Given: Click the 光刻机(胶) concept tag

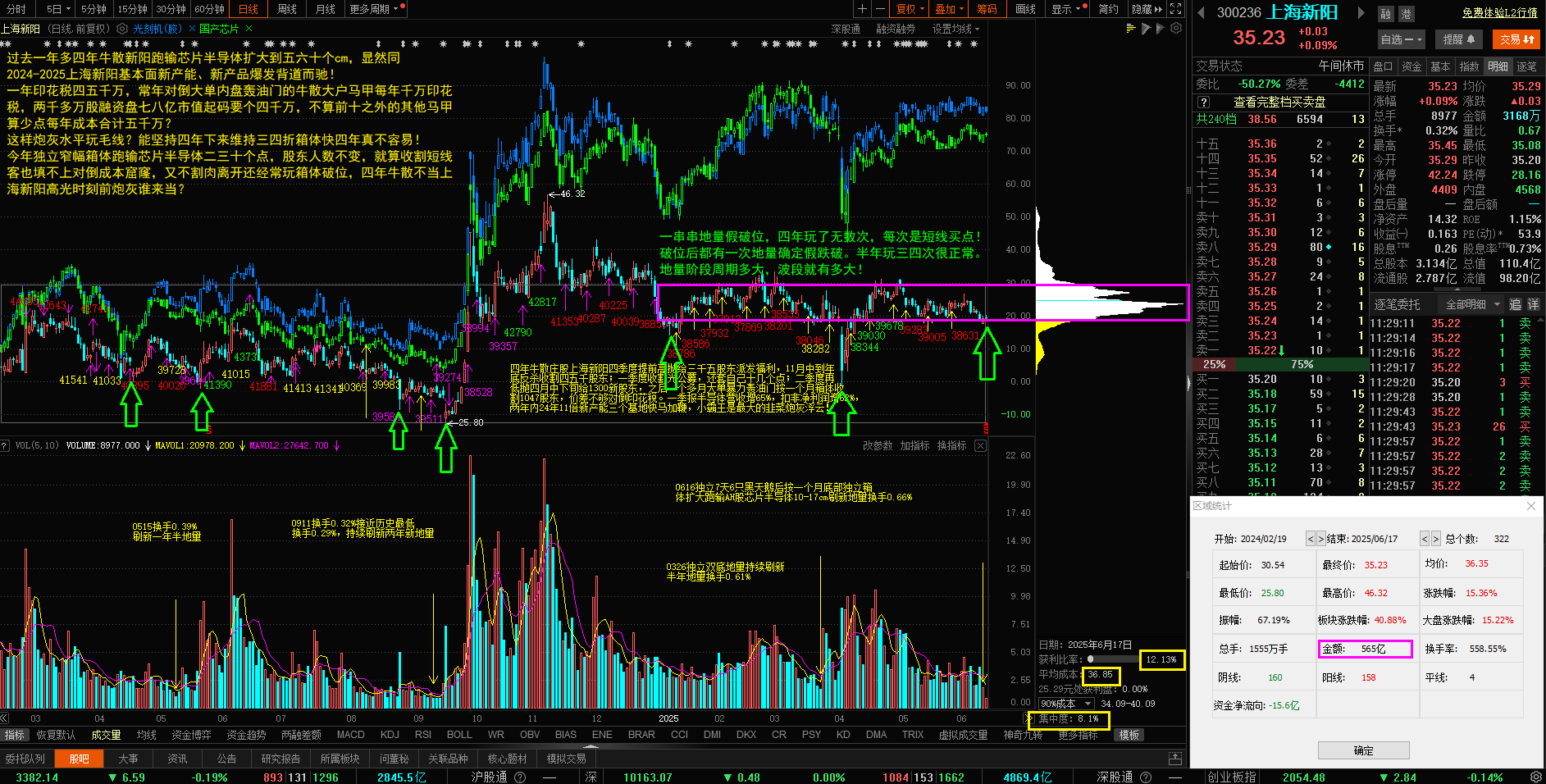Looking at the screenshot, I should [157, 29].
